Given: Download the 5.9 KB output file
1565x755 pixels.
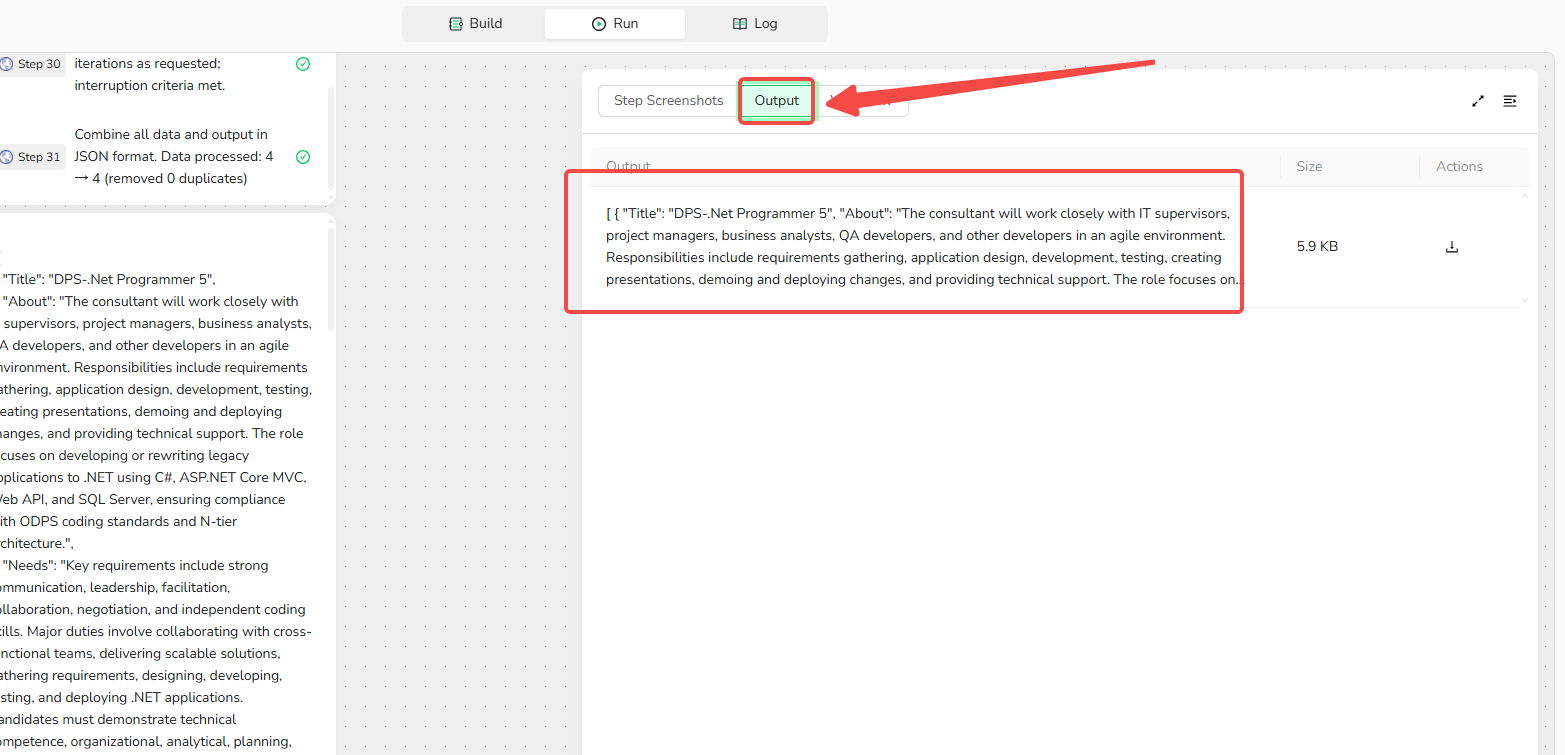Looking at the screenshot, I should pos(1452,247).
